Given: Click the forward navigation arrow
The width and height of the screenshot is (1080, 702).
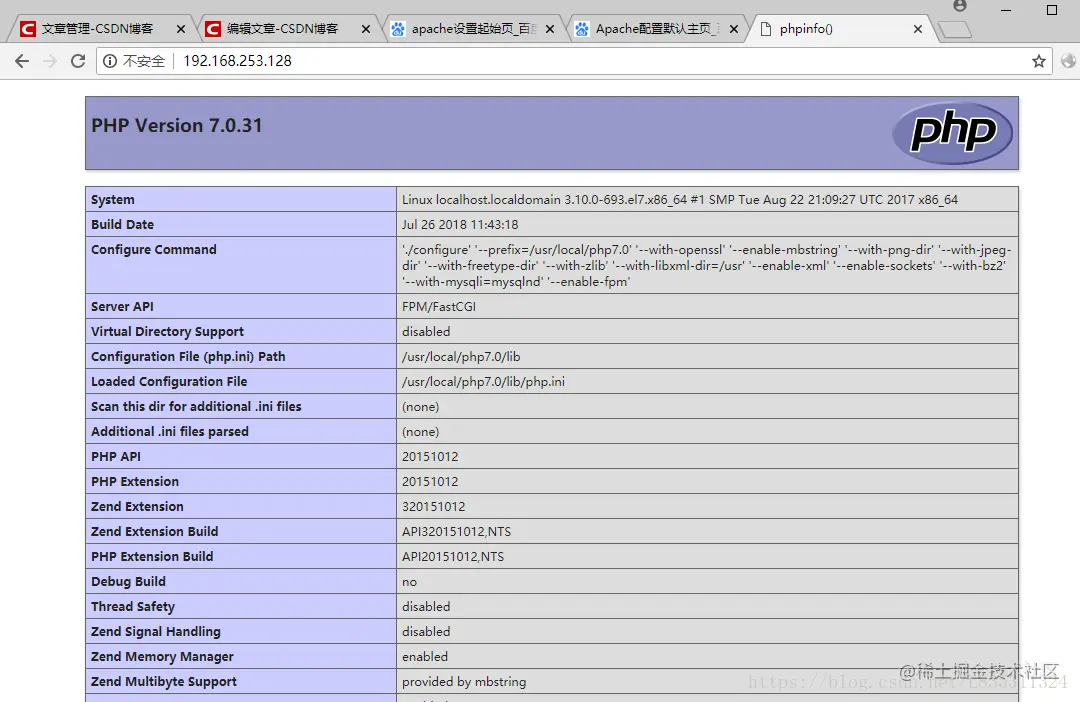Looking at the screenshot, I should pos(50,61).
